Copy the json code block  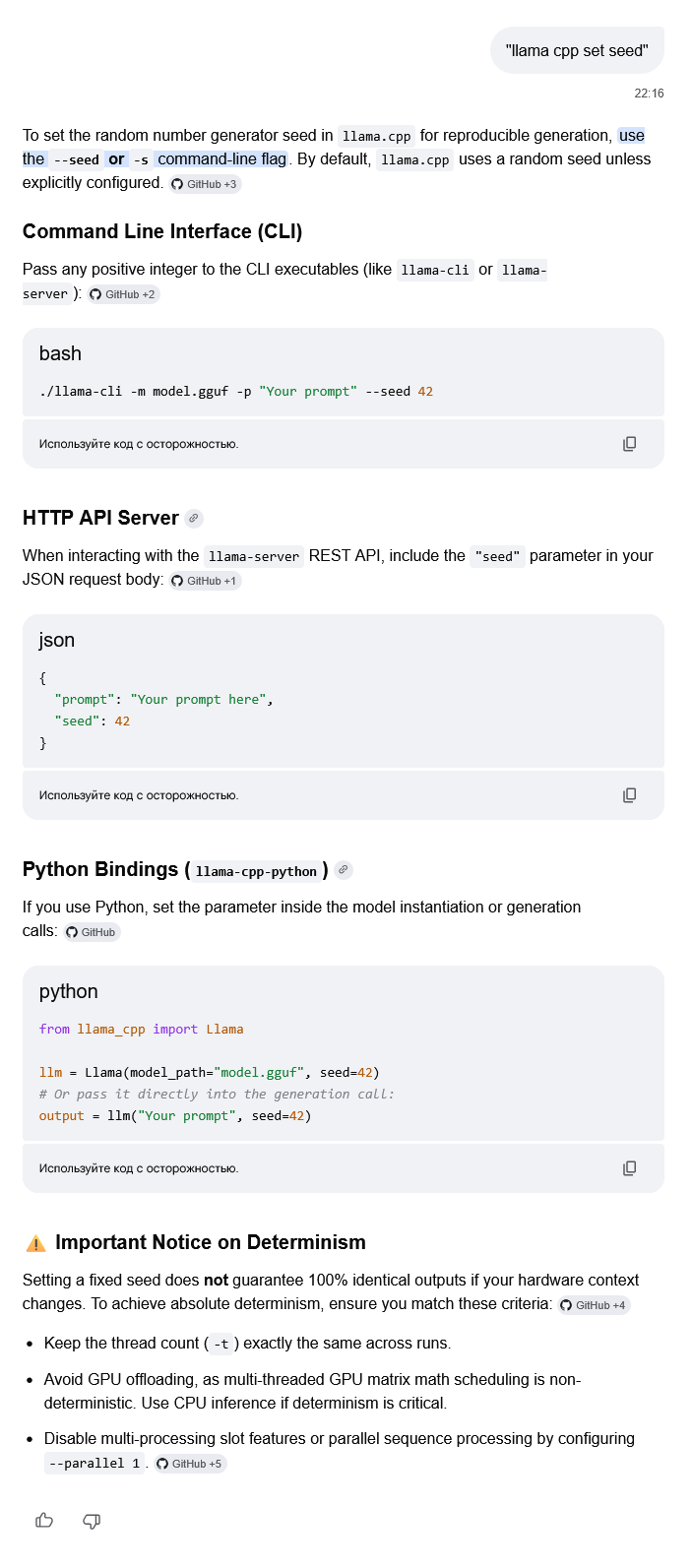tap(629, 795)
